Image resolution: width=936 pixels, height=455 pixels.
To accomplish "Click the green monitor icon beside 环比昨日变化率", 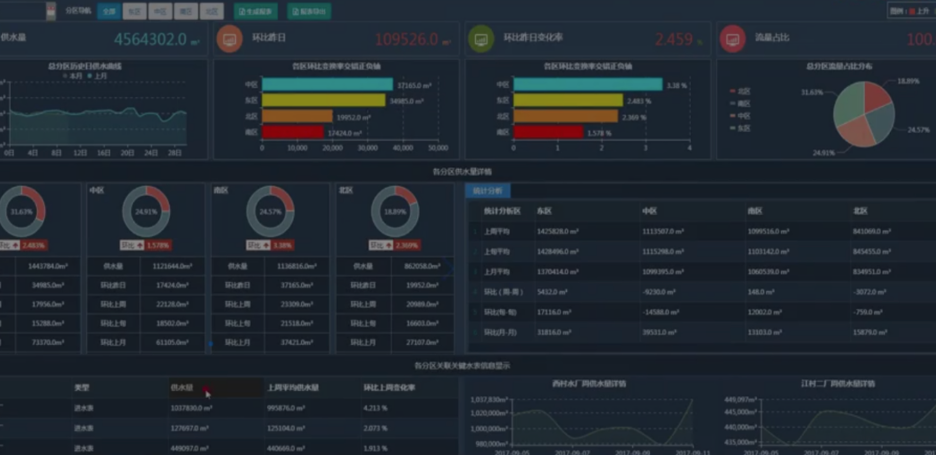I will (x=482, y=40).
